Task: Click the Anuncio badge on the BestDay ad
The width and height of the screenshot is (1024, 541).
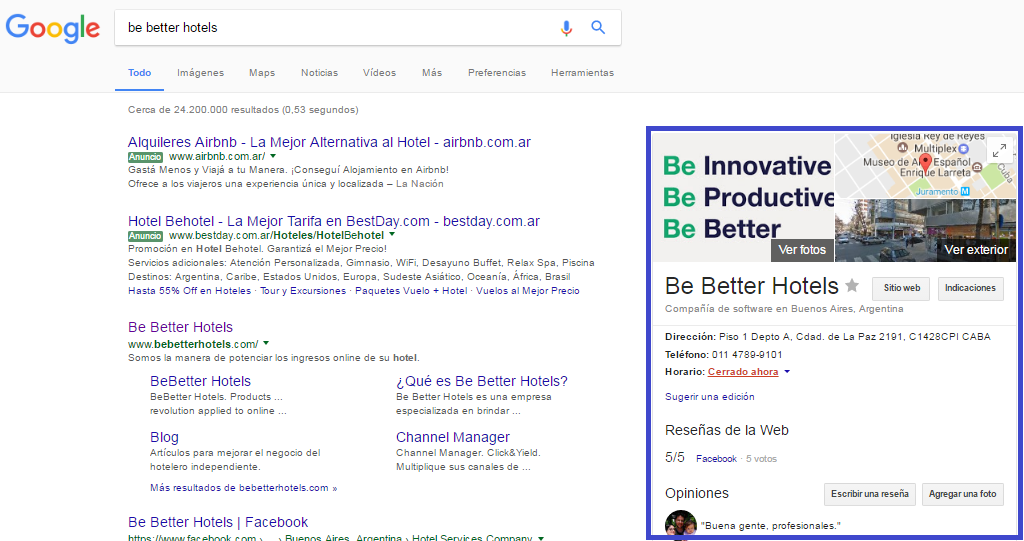Action: tap(145, 236)
